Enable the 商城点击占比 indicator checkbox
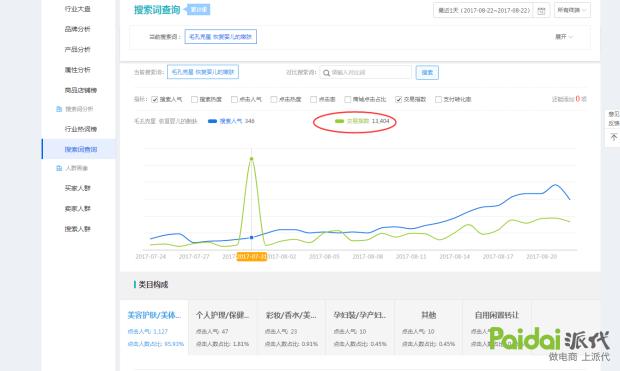Screen dimensions: 620x371 click(x=348, y=99)
